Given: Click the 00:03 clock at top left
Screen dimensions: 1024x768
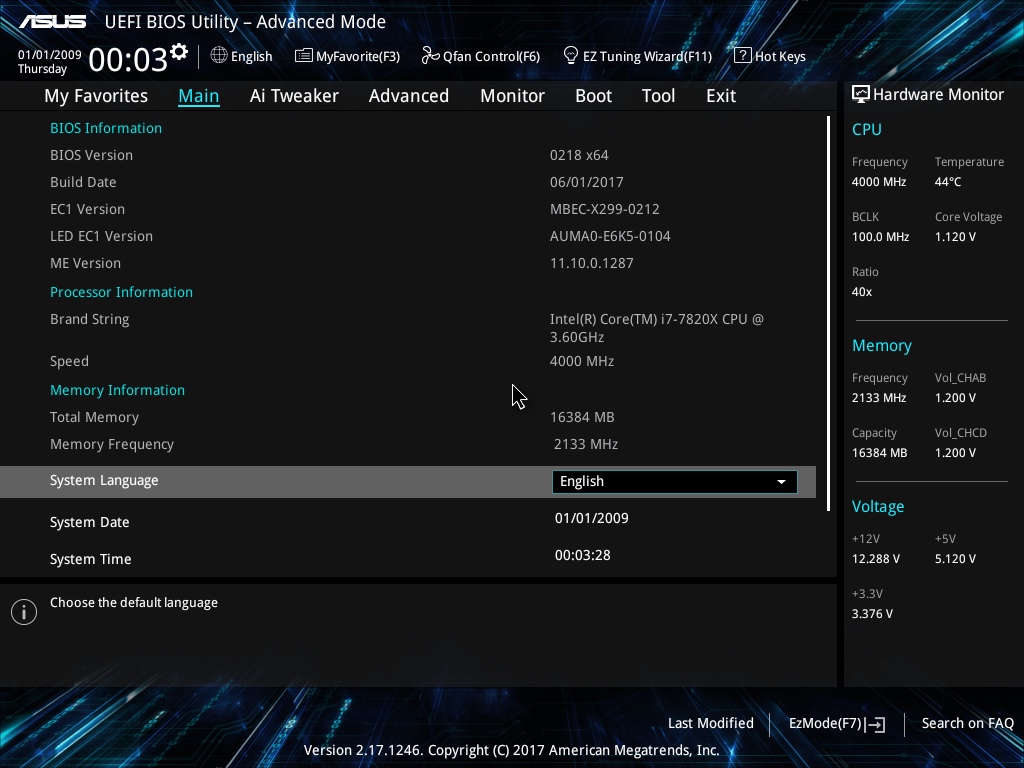Looking at the screenshot, I should [x=128, y=60].
